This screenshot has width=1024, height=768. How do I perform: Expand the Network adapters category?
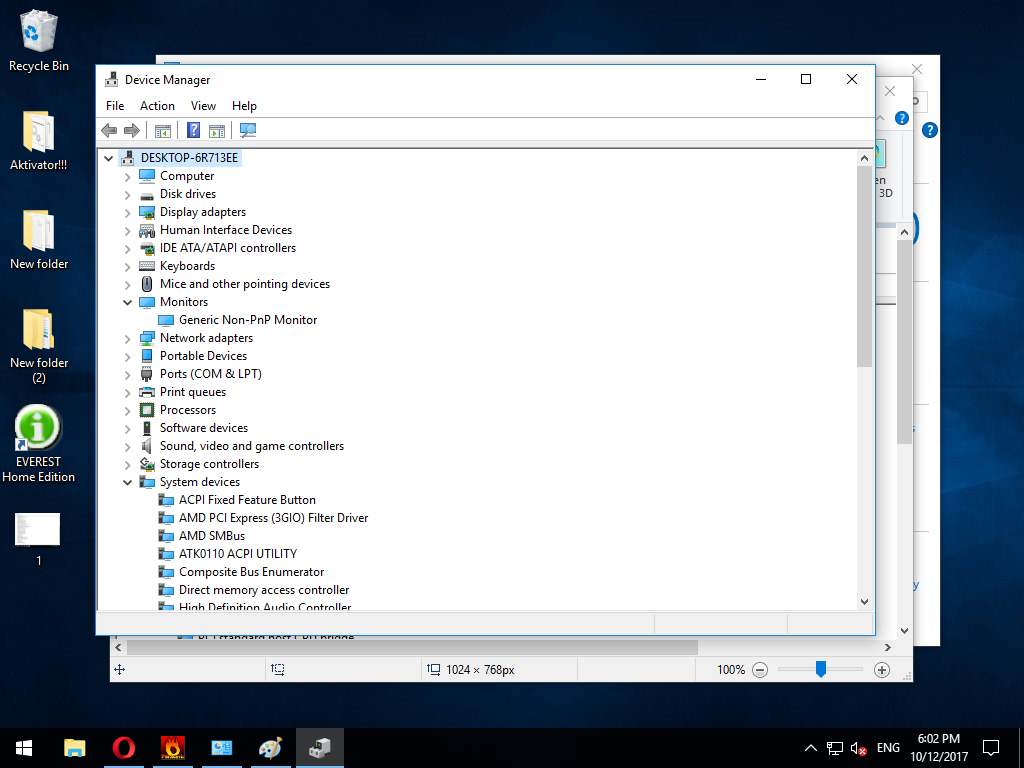127,339
